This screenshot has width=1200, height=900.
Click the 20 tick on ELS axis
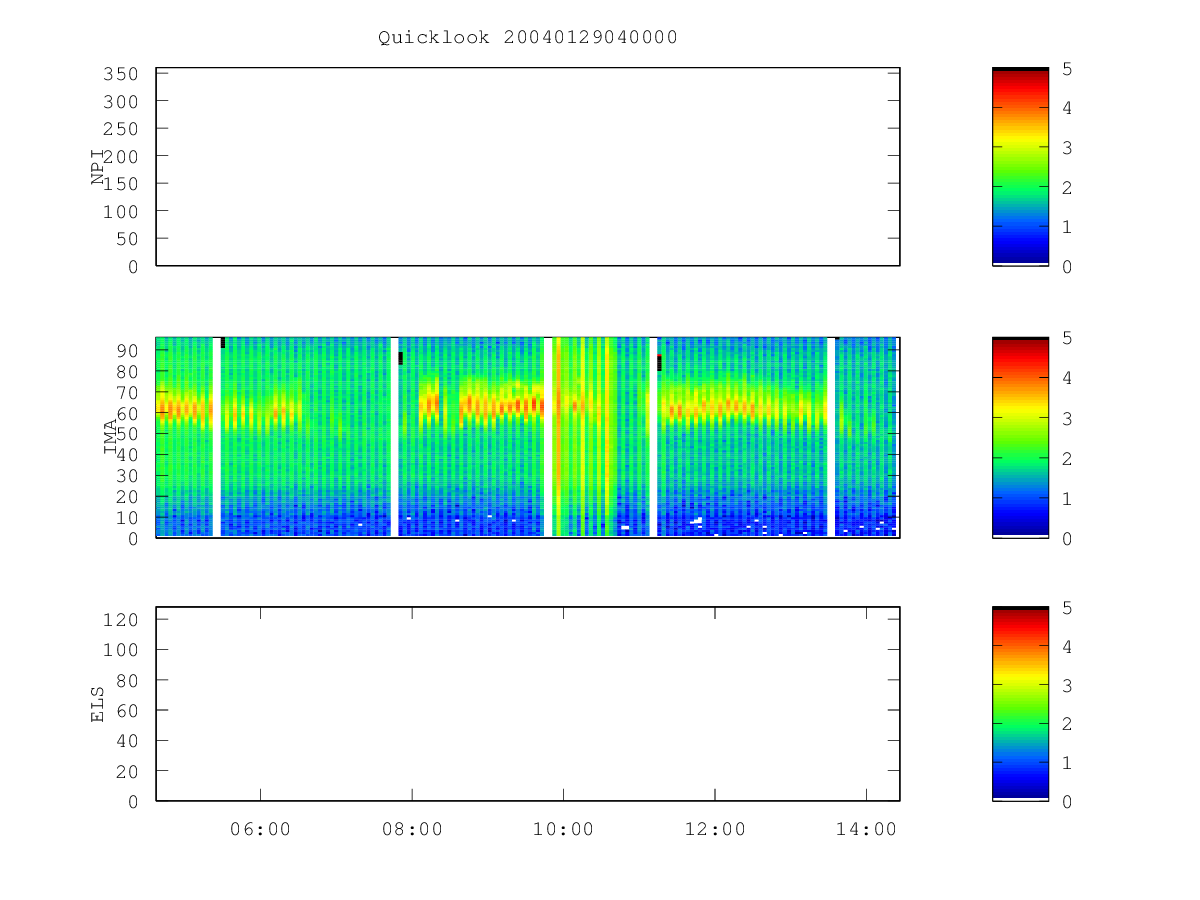(125, 771)
